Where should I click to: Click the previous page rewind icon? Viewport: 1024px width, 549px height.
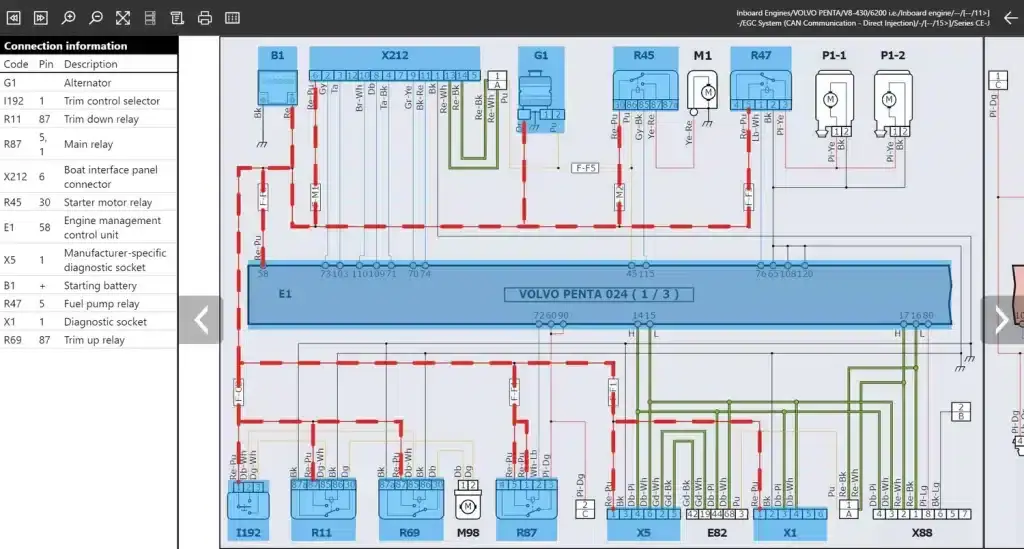(14, 17)
